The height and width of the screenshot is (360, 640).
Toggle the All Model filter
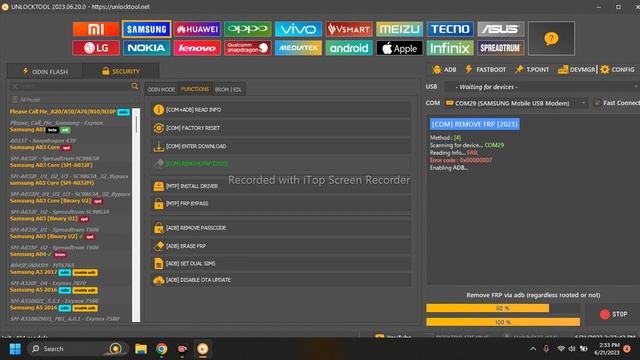coord(26,100)
